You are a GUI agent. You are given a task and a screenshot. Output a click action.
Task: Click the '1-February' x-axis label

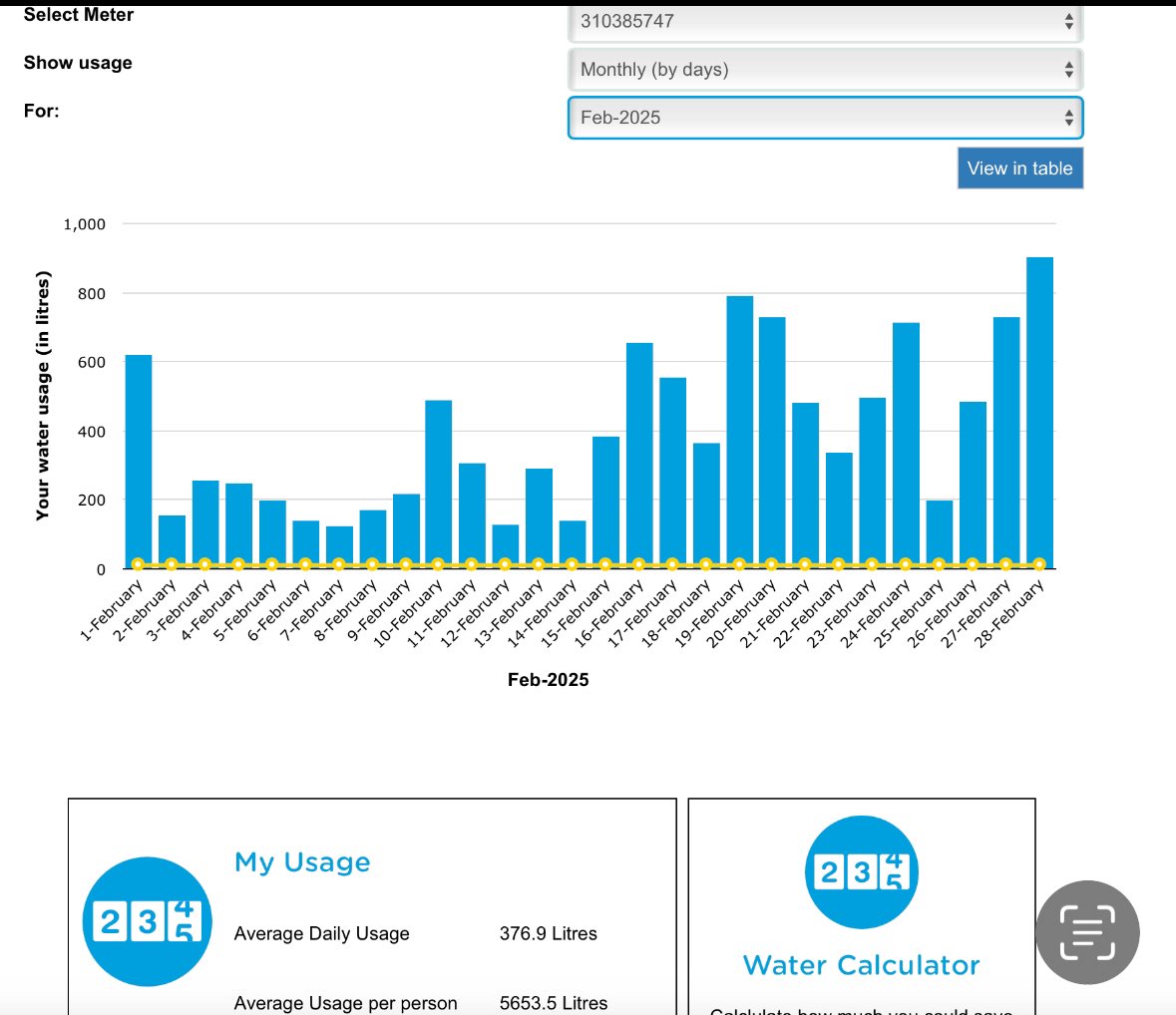pyautogui.click(x=111, y=611)
